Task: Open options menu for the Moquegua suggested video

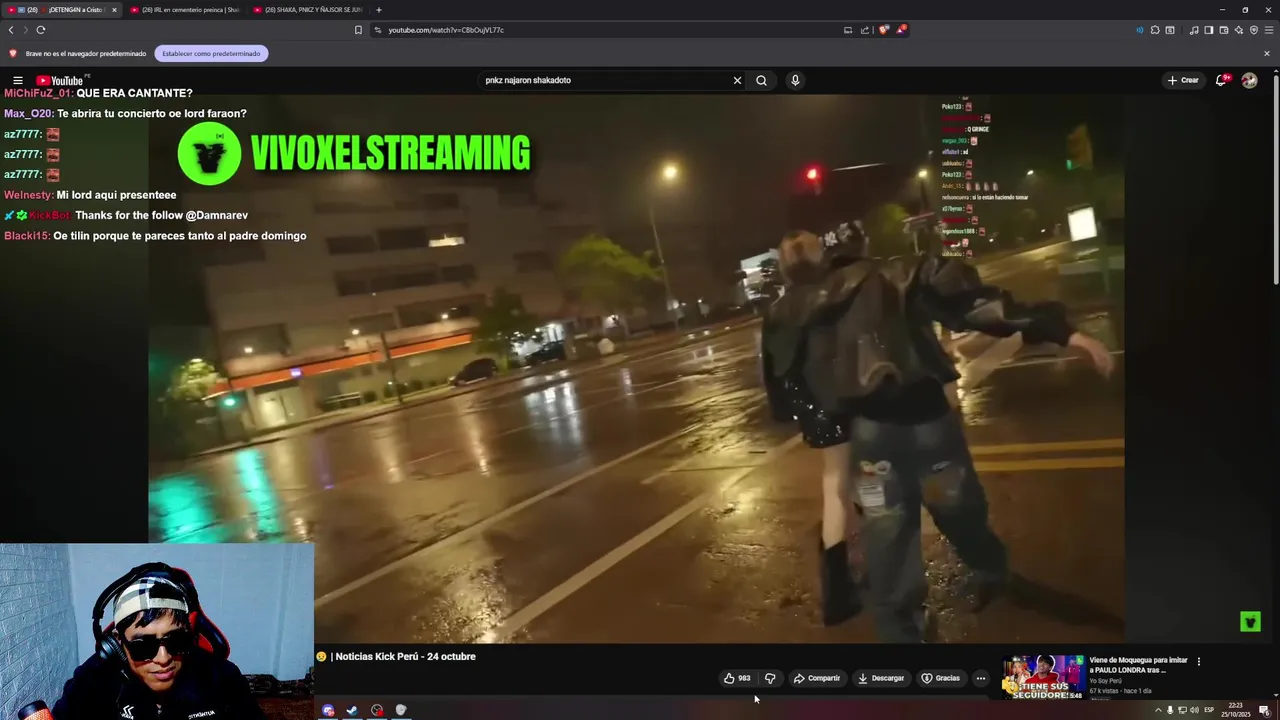Action: pyautogui.click(x=1198, y=661)
